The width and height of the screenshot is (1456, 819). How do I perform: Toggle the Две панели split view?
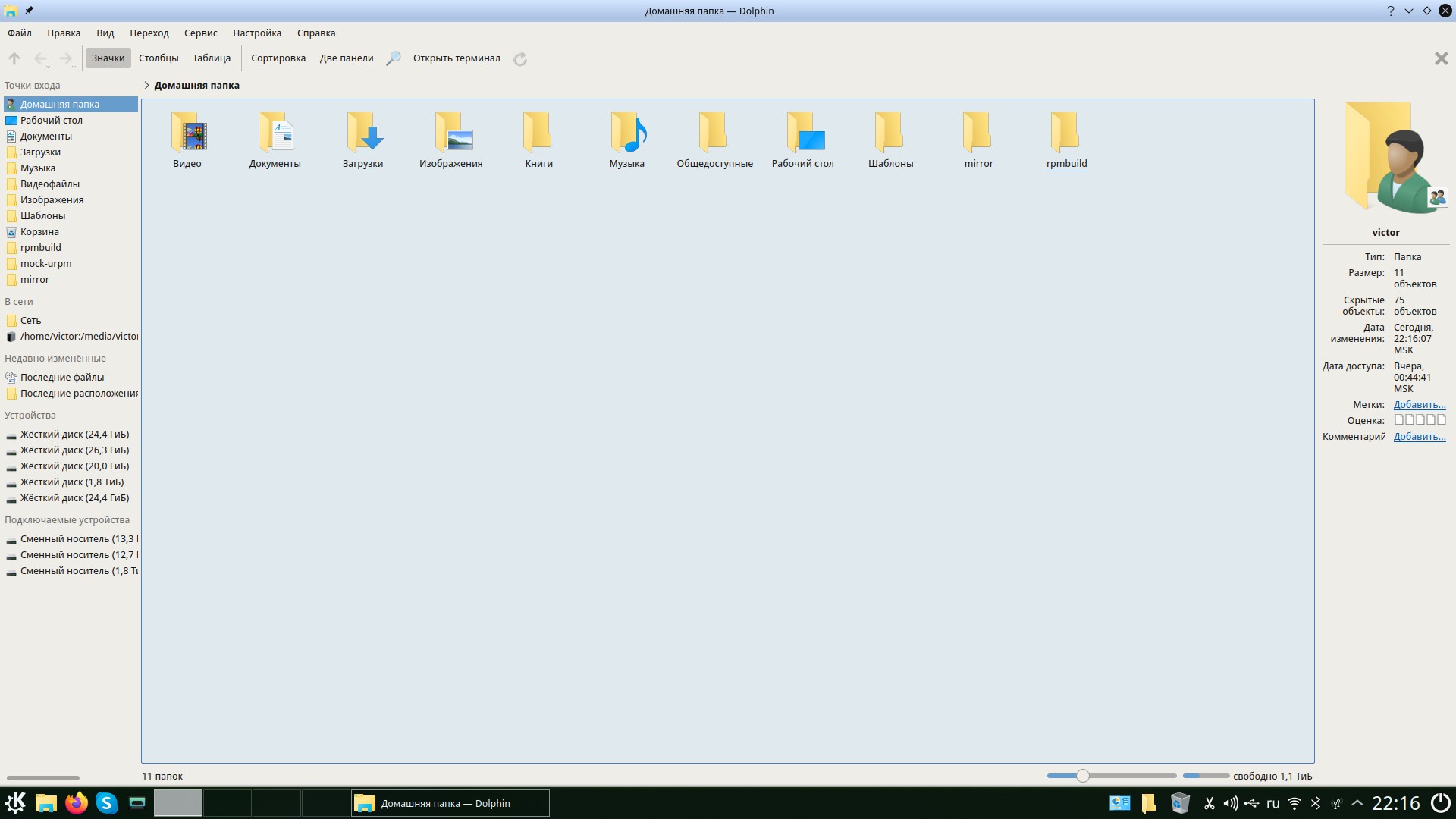[347, 58]
